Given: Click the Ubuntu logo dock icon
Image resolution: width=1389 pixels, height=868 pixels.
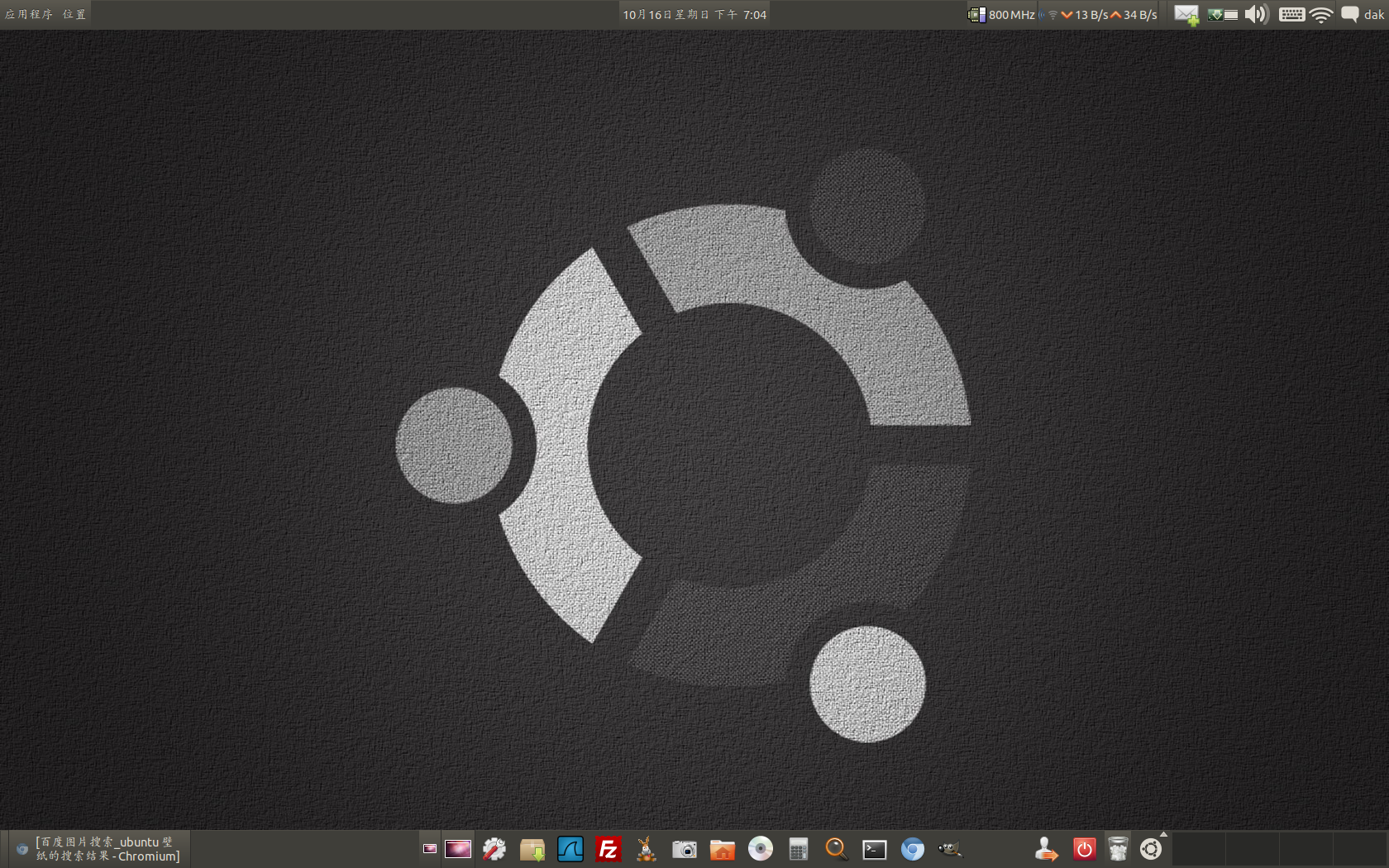Looking at the screenshot, I should (1151, 849).
